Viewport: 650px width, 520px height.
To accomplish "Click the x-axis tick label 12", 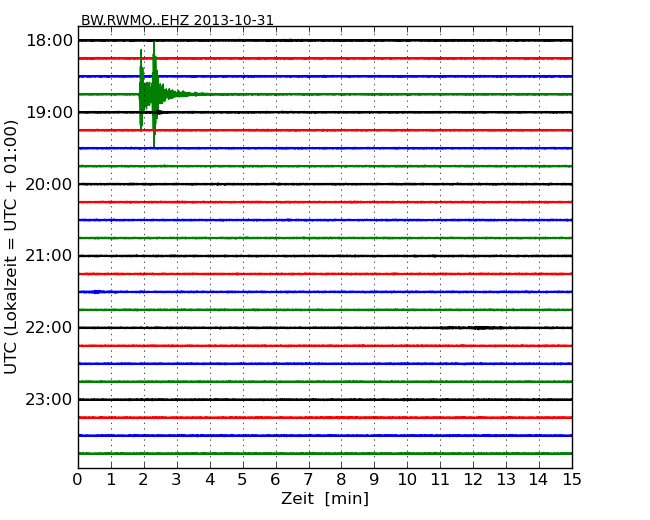I will [x=473, y=480].
